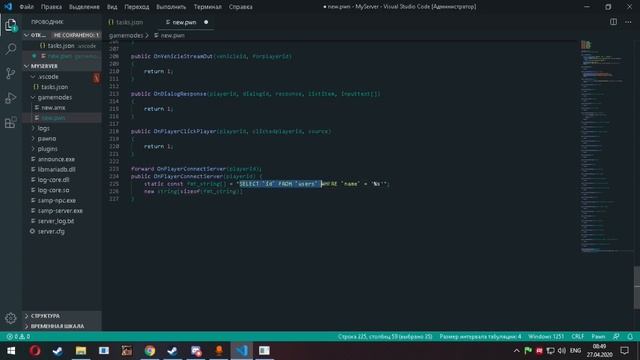The width and height of the screenshot is (640, 360).
Task: Switch to the VS Code taskbar icon
Action: [242, 351]
